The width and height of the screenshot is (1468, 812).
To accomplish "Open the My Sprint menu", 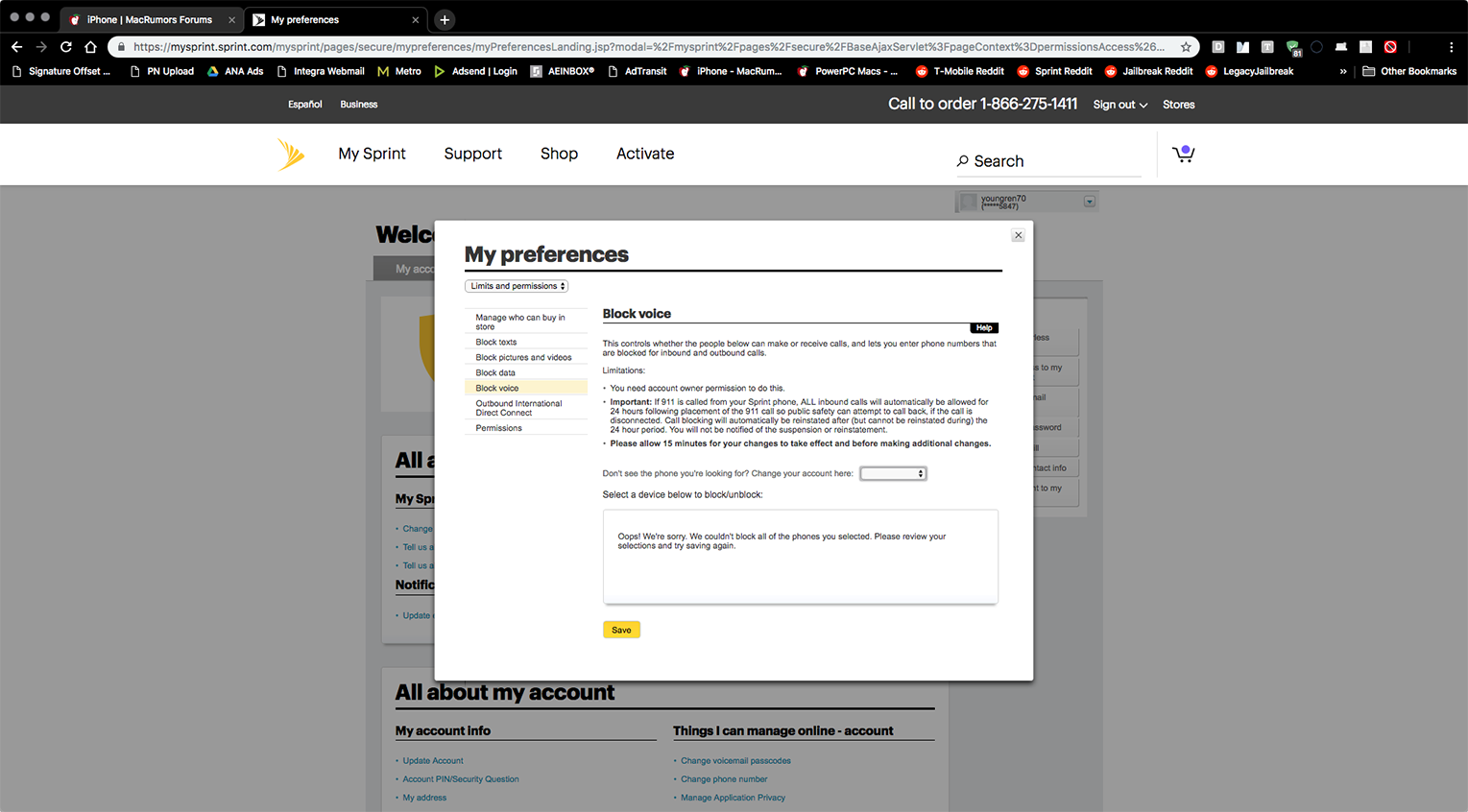I will [372, 154].
